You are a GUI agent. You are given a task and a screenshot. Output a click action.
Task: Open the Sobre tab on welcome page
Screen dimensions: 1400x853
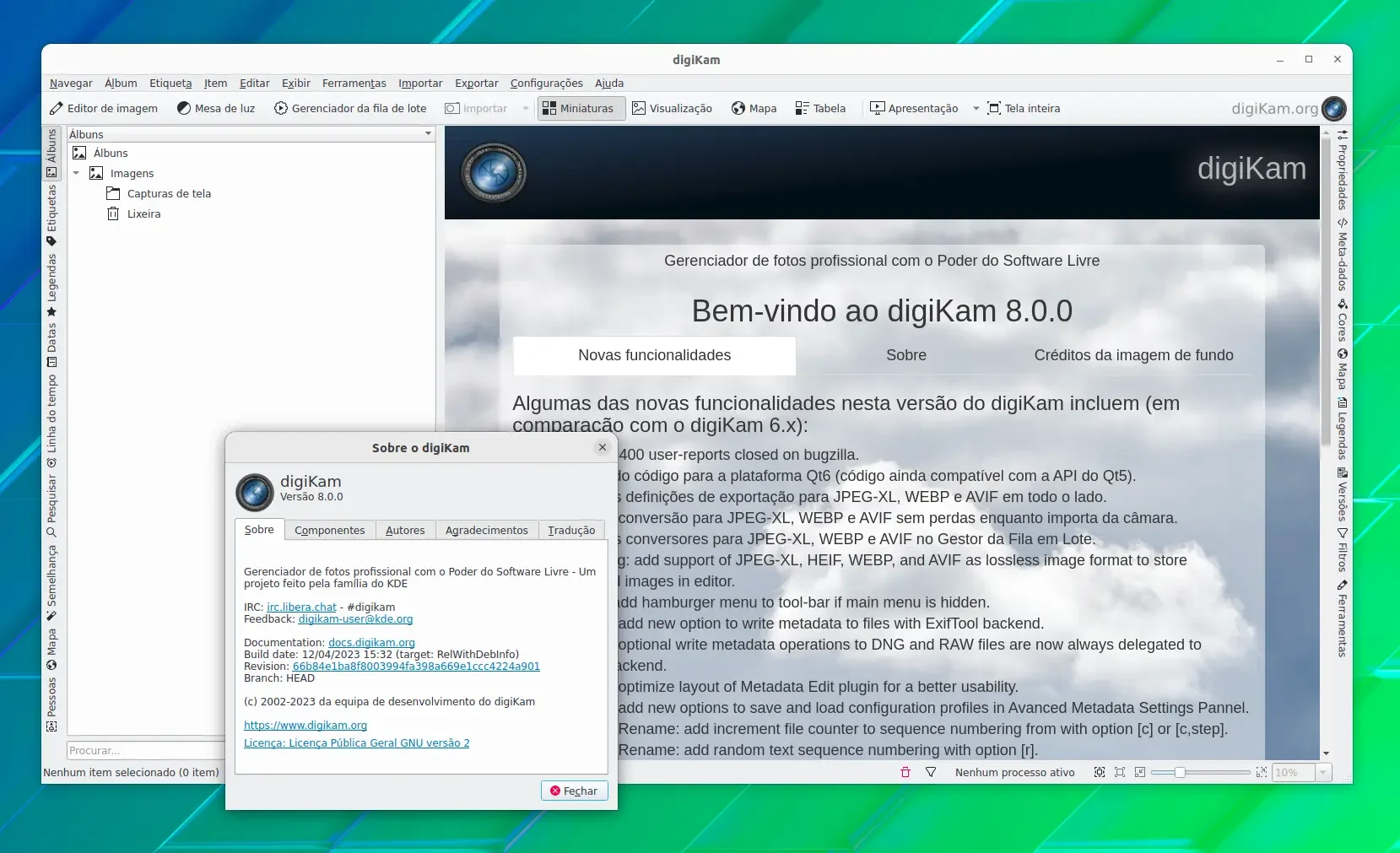click(906, 355)
